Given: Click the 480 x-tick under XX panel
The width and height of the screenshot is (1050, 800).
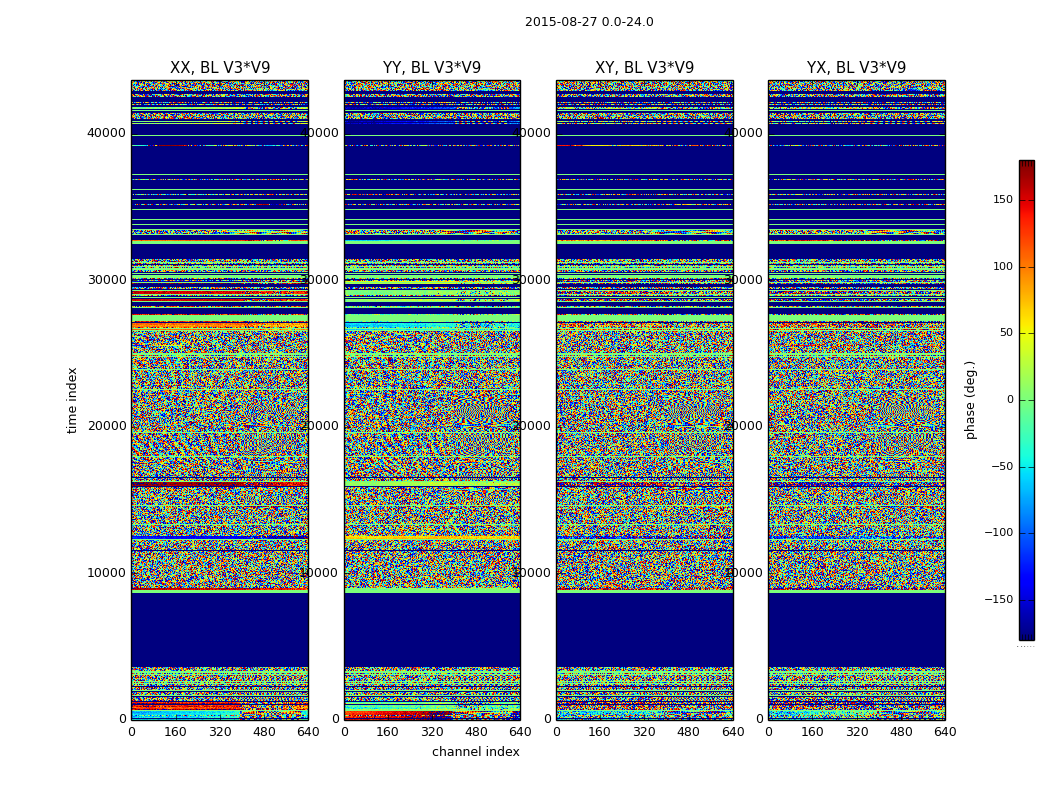Looking at the screenshot, I should tap(264, 732).
